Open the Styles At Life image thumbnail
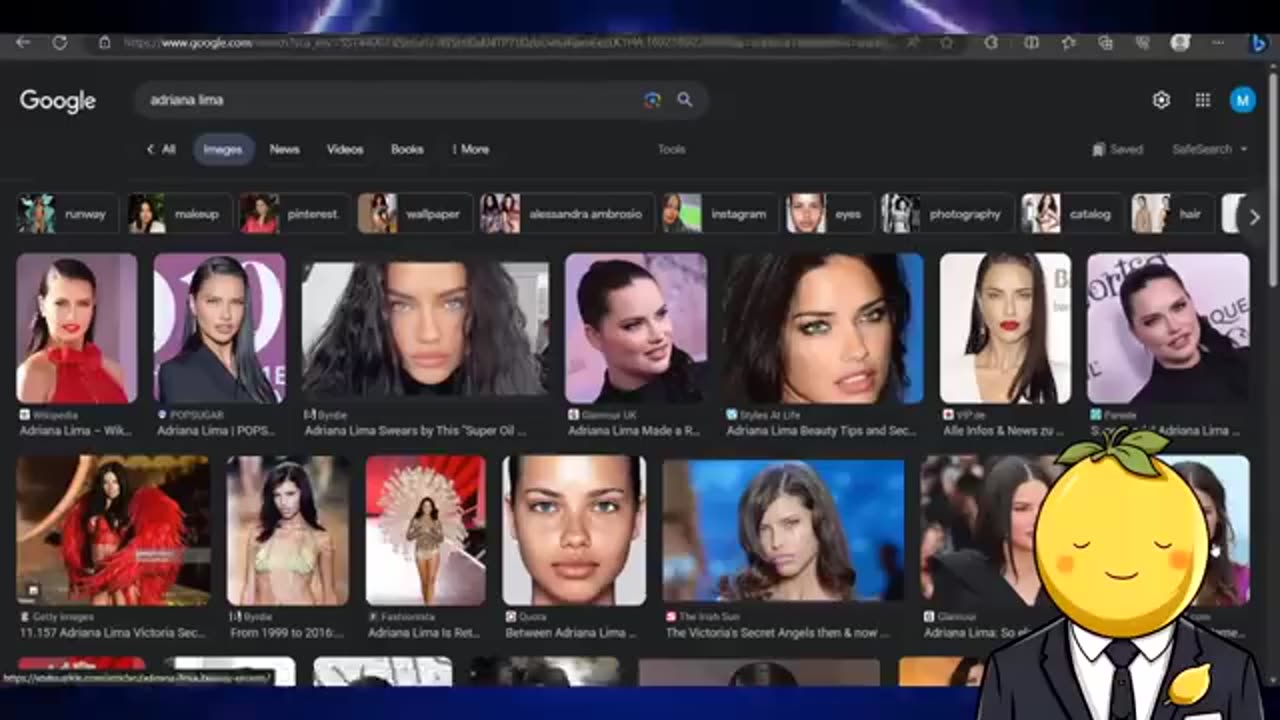 coord(824,328)
